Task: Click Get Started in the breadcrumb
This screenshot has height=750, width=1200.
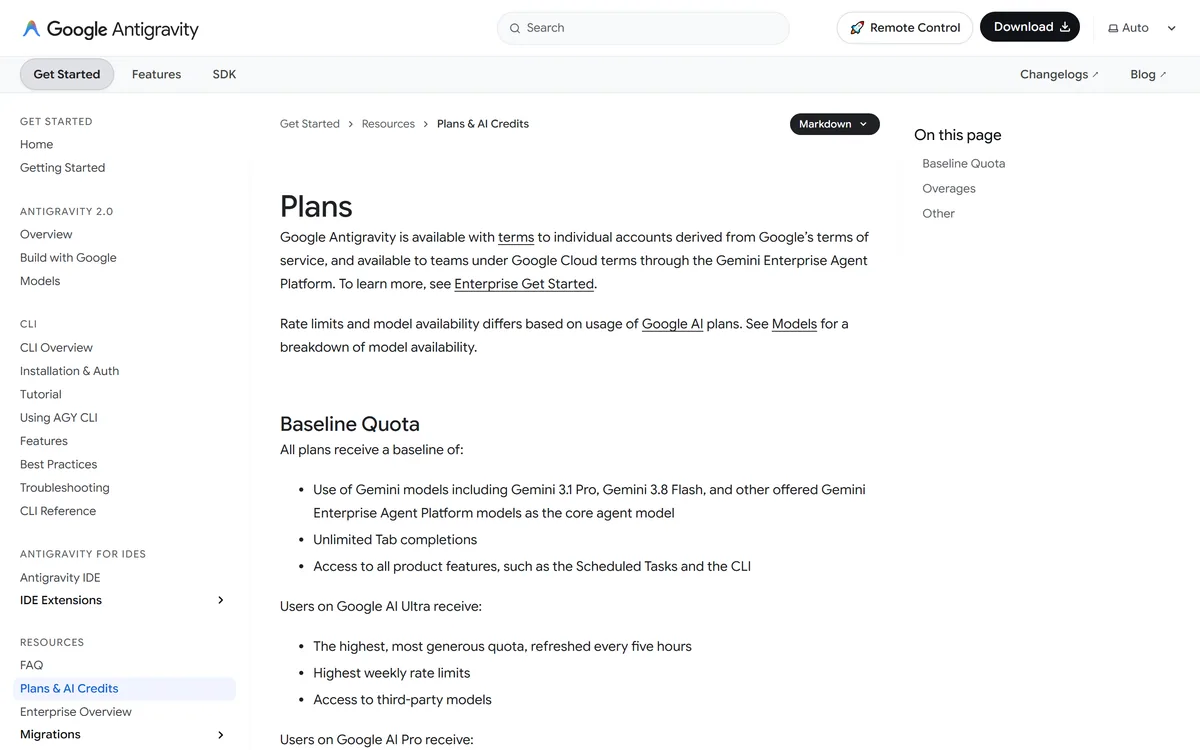Action: (310, 124)
